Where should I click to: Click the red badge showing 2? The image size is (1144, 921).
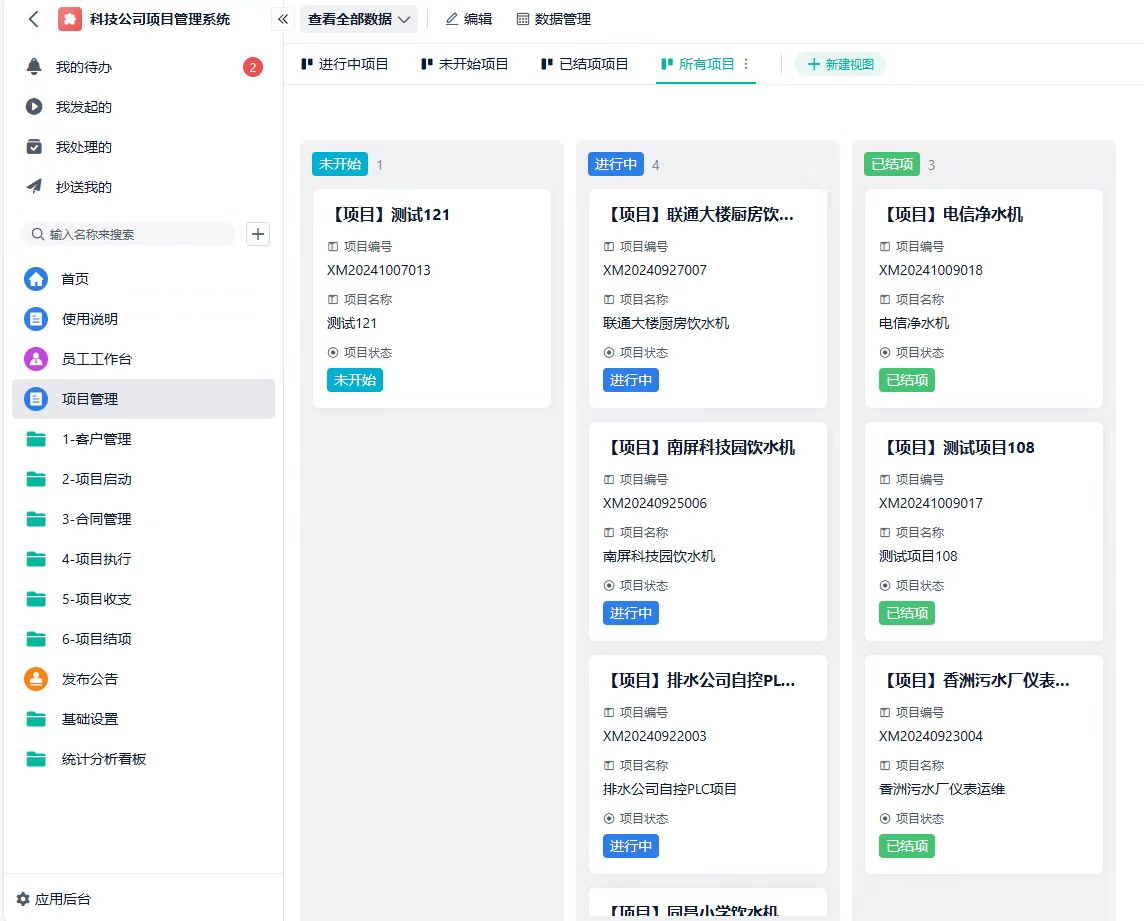coord(252,67)
